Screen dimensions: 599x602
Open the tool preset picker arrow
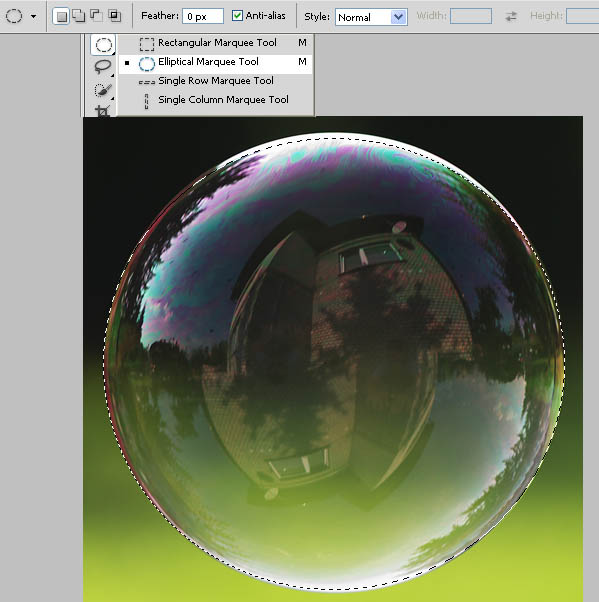coord(34,17)
